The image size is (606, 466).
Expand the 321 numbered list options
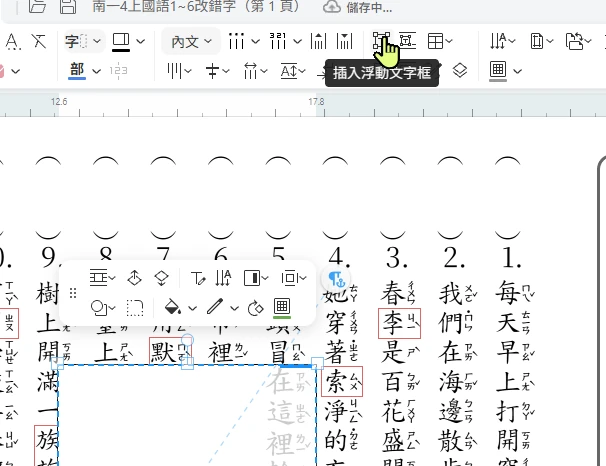[297, 41]
